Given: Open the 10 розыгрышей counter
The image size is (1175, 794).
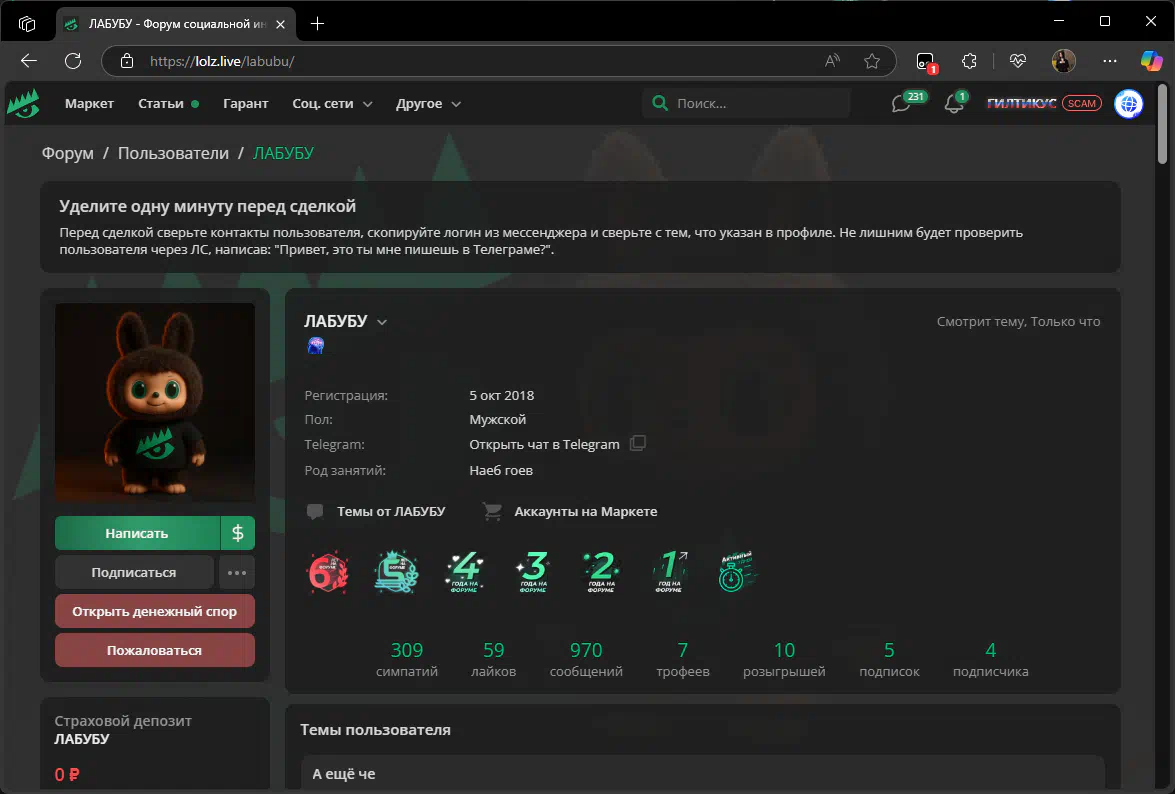Looking at the screenshot, I should coord(784,659).
